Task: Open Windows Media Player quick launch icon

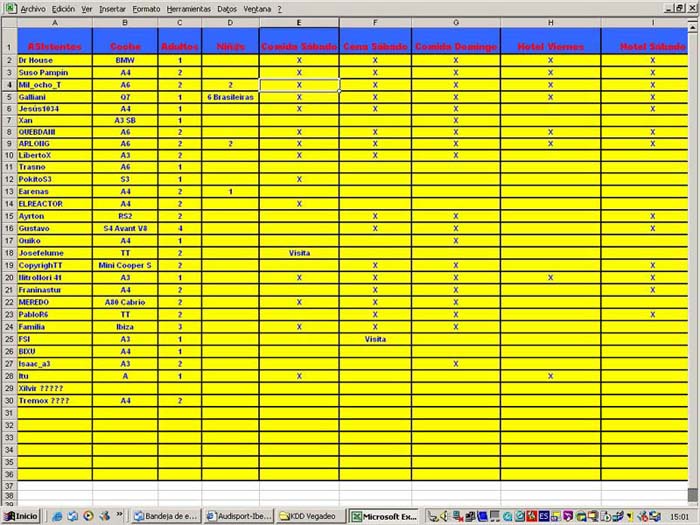Action: point(87,516)
